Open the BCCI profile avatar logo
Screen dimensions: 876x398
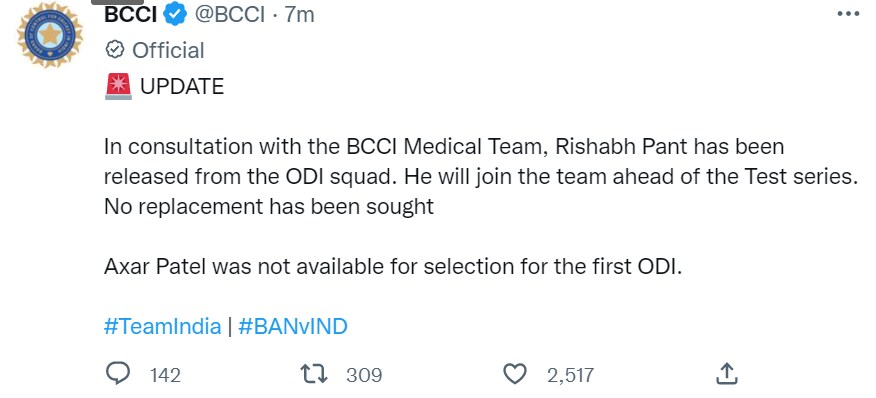point(50,36)
